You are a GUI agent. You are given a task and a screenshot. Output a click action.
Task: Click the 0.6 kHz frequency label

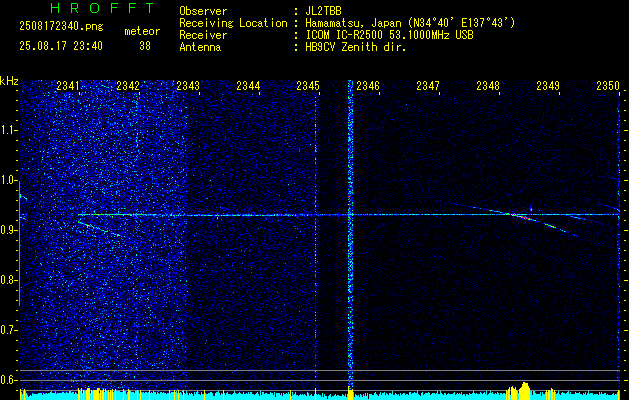coord(8,380)
